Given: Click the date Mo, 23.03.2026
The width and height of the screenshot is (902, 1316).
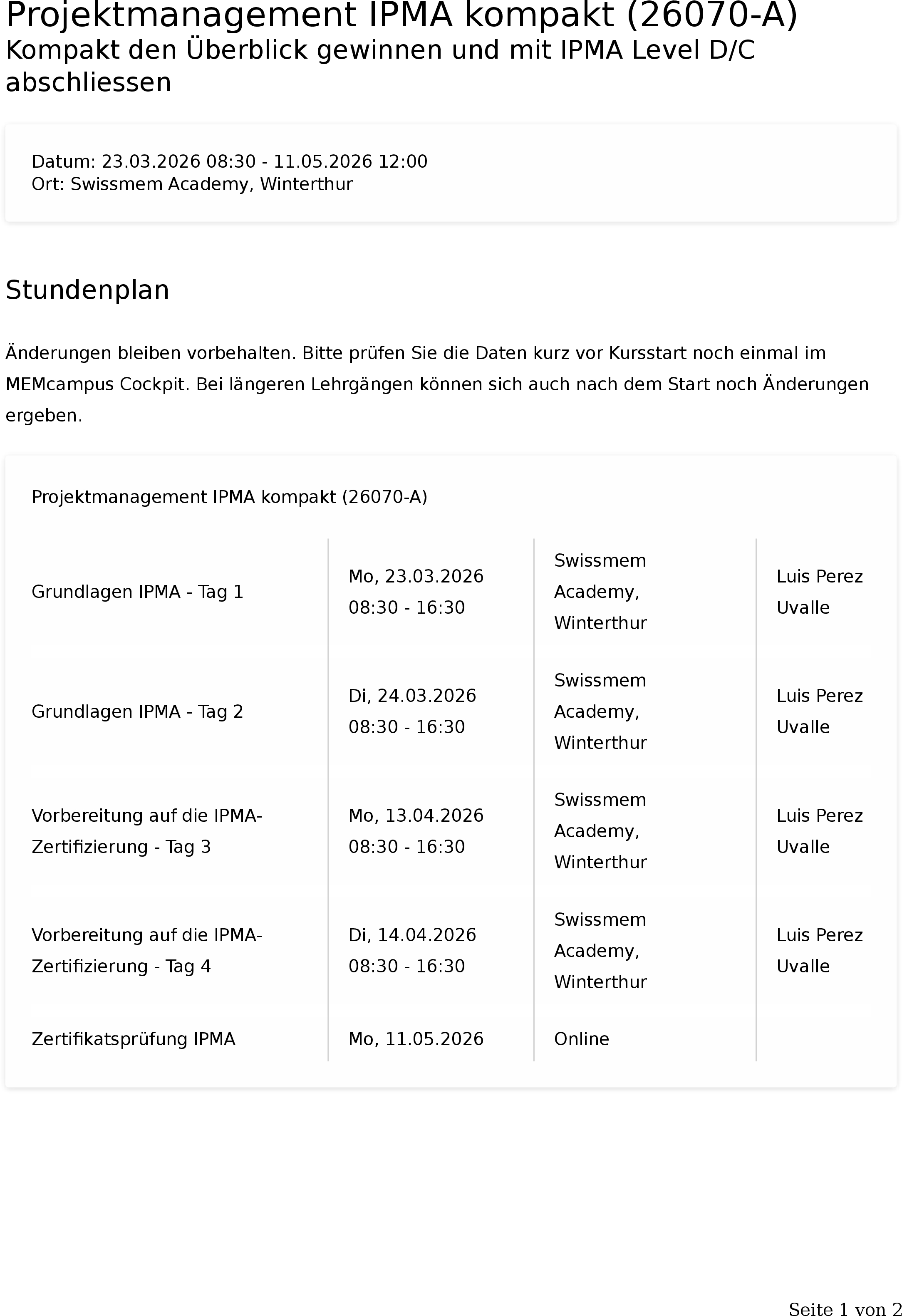Looking at the screenshot, I should [x=416, y=577].
